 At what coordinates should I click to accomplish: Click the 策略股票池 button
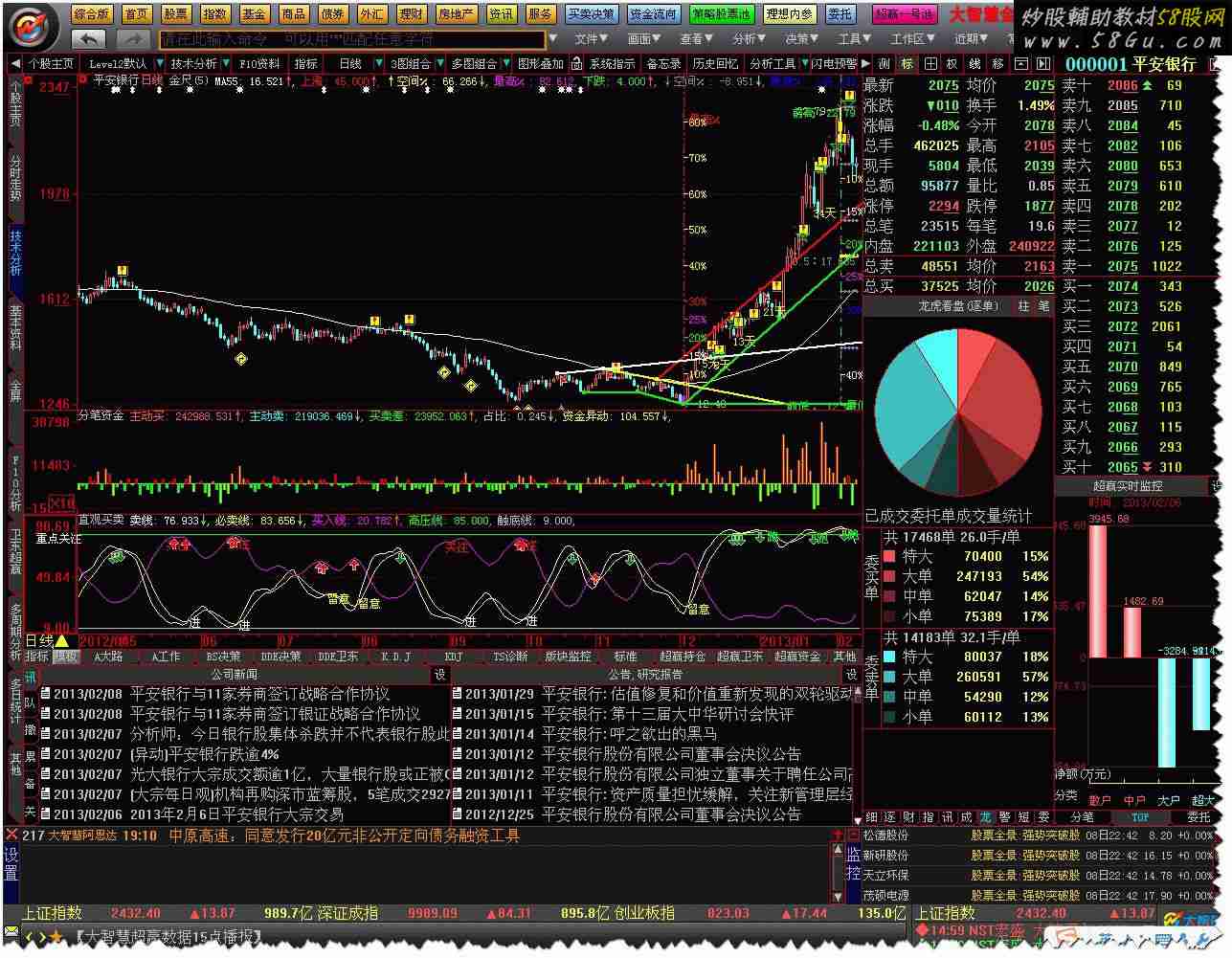point(721,14)
